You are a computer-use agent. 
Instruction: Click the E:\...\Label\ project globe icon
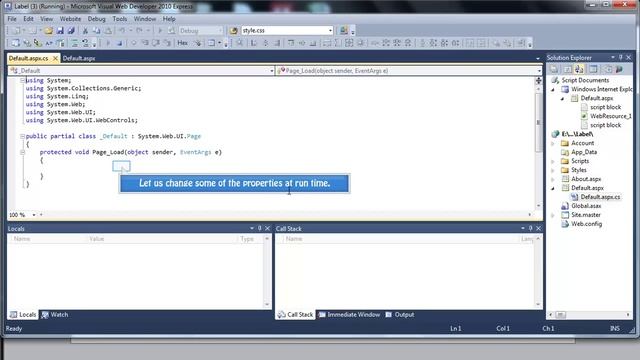tap(555, 134)
